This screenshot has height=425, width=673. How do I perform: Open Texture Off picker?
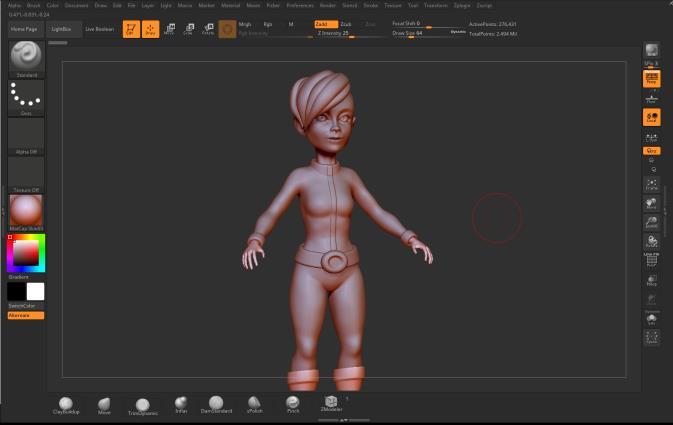[x=26, y=175]
